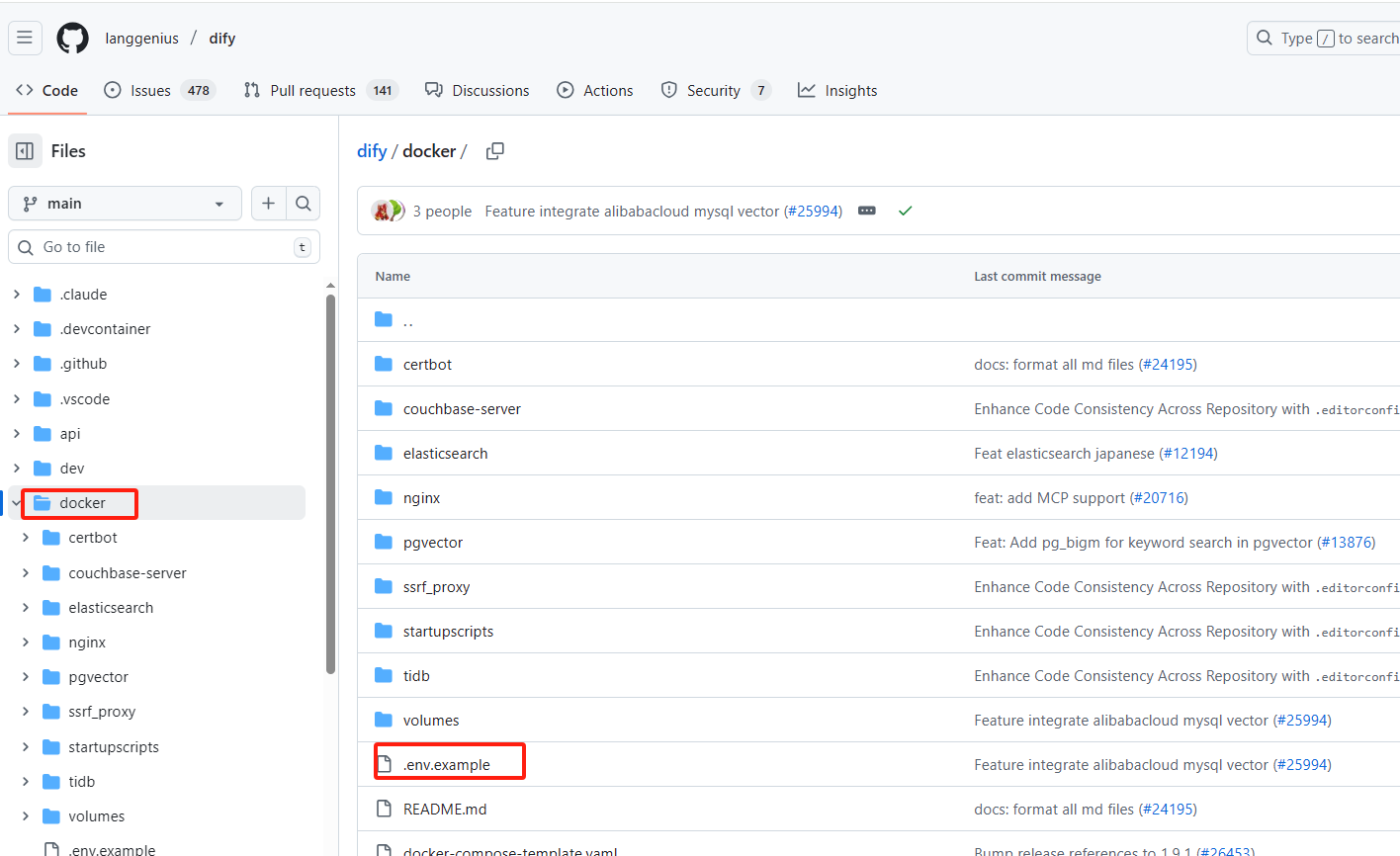Select tidb subfolder in the tree
The width and height of the screenshot is (1400, 856).
[82, 782]
